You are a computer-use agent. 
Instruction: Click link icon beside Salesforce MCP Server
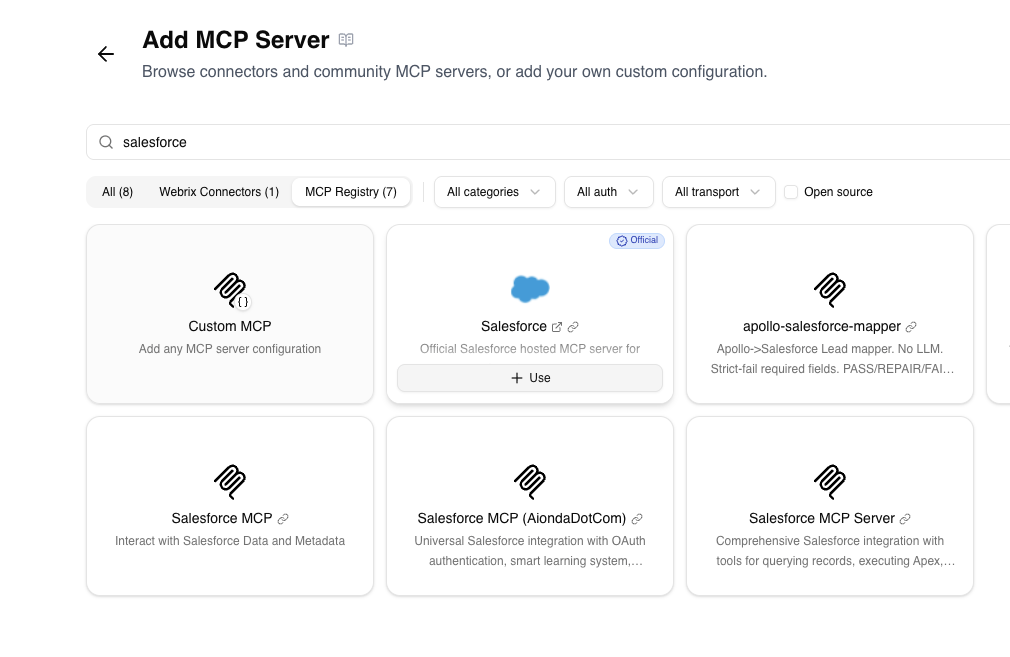click(905, 519)
